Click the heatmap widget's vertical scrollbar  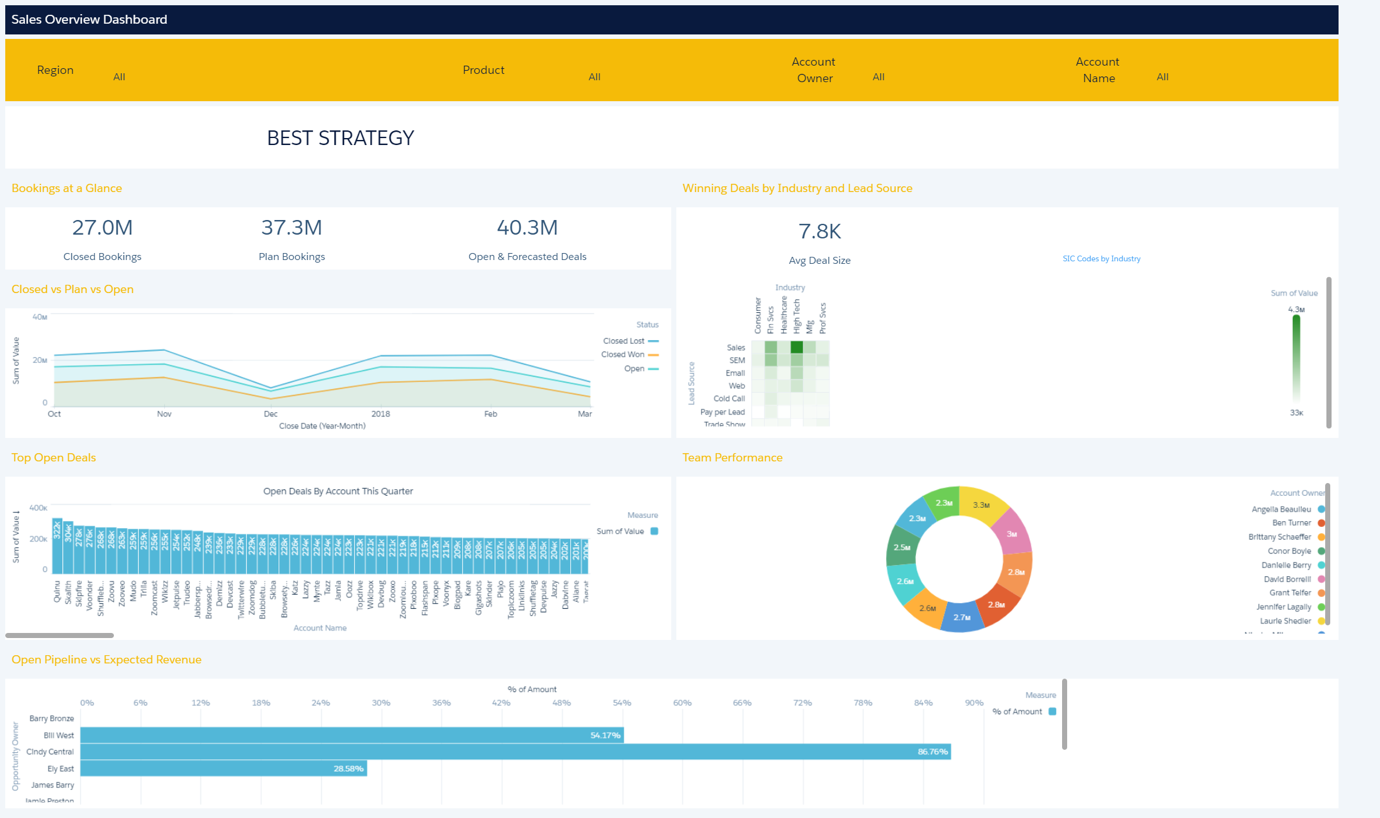[1329, 353]
